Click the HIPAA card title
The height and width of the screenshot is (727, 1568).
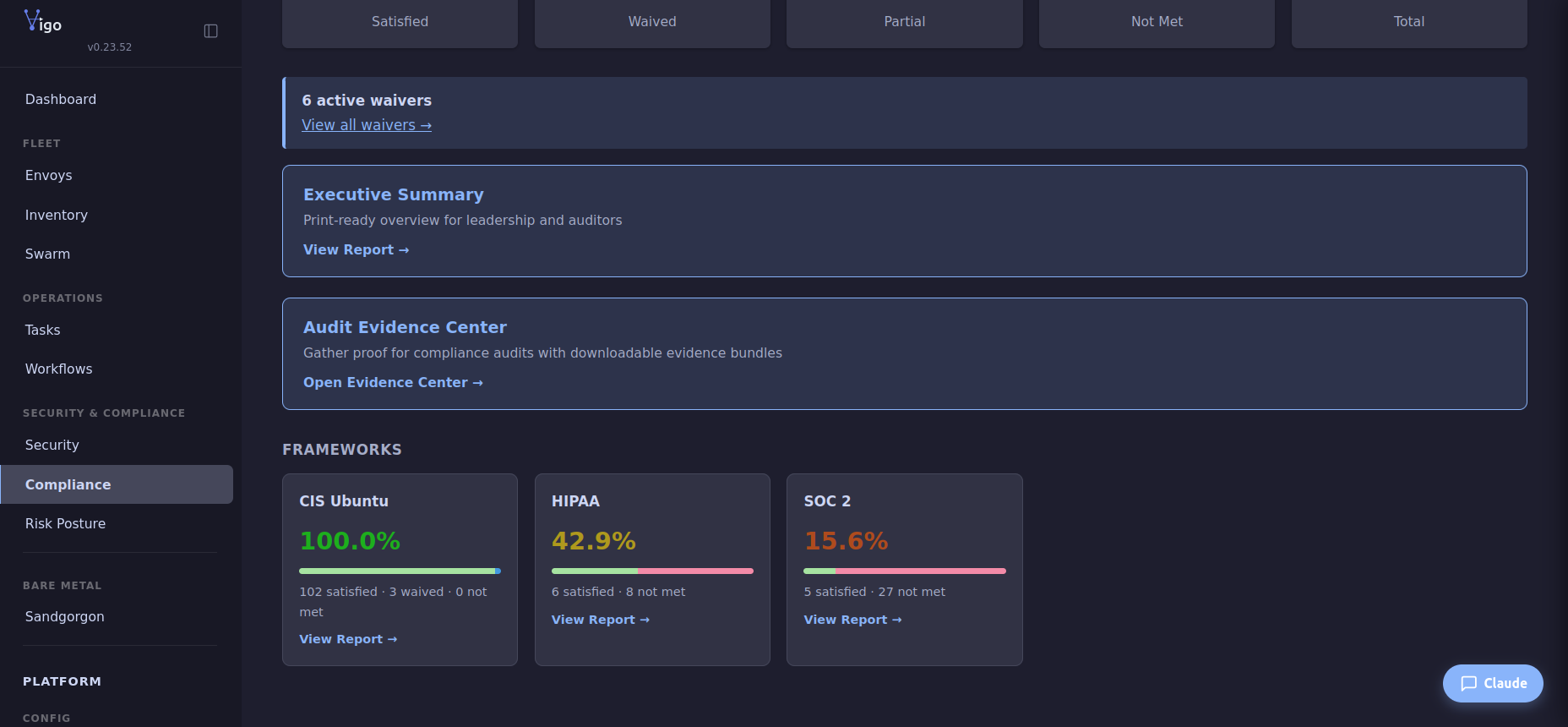point(575,501)
